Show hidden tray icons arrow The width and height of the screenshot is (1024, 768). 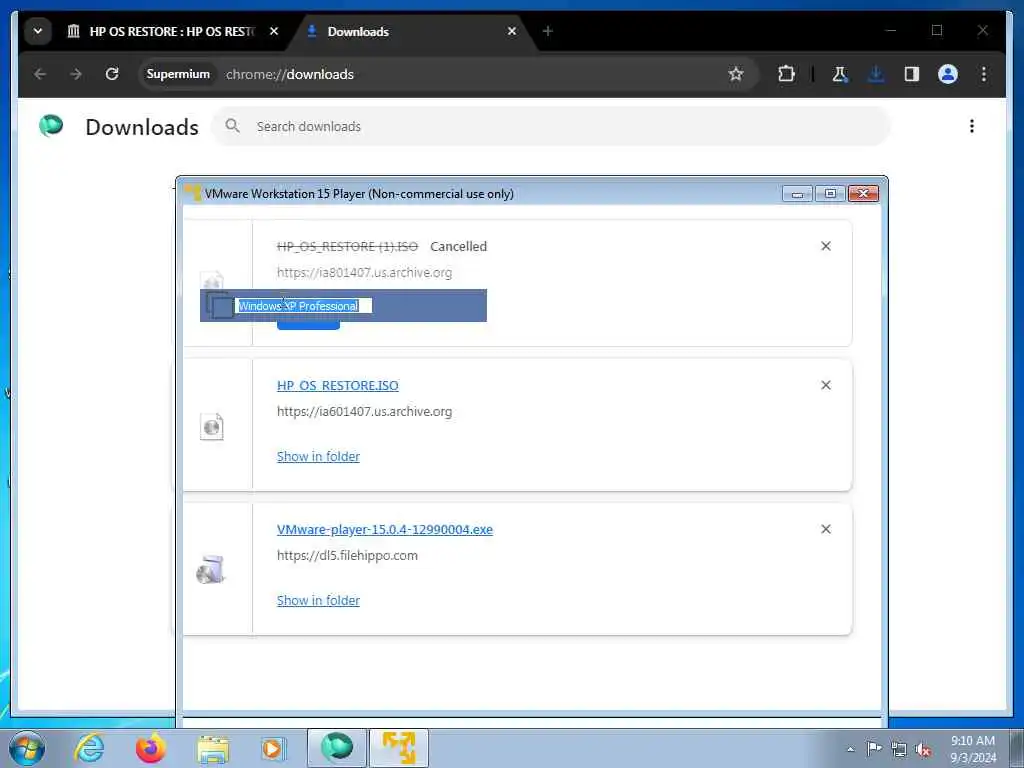(x=850, y=749)
